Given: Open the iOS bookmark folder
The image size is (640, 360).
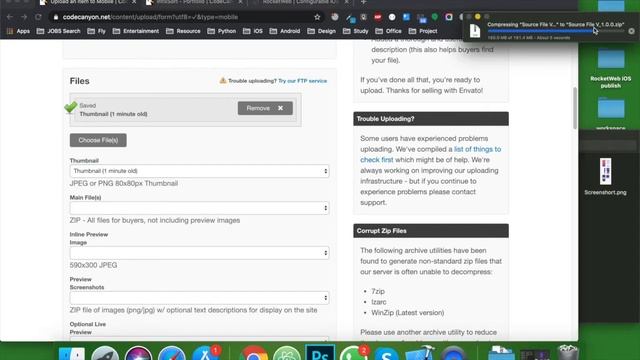Looking at the screenshot, I should [x=253, y=31].
